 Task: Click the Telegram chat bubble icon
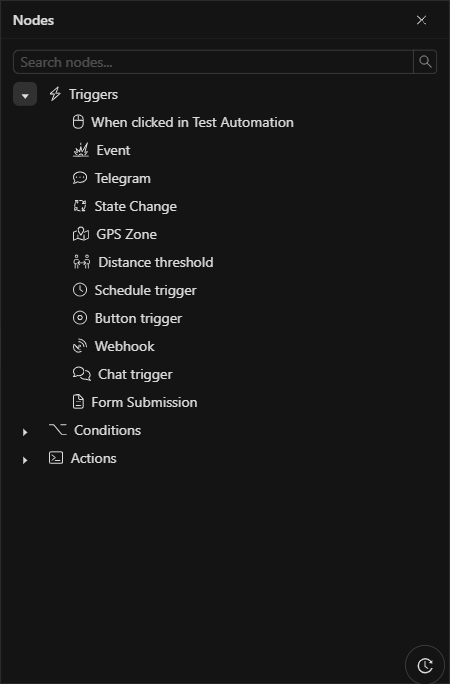80,178
